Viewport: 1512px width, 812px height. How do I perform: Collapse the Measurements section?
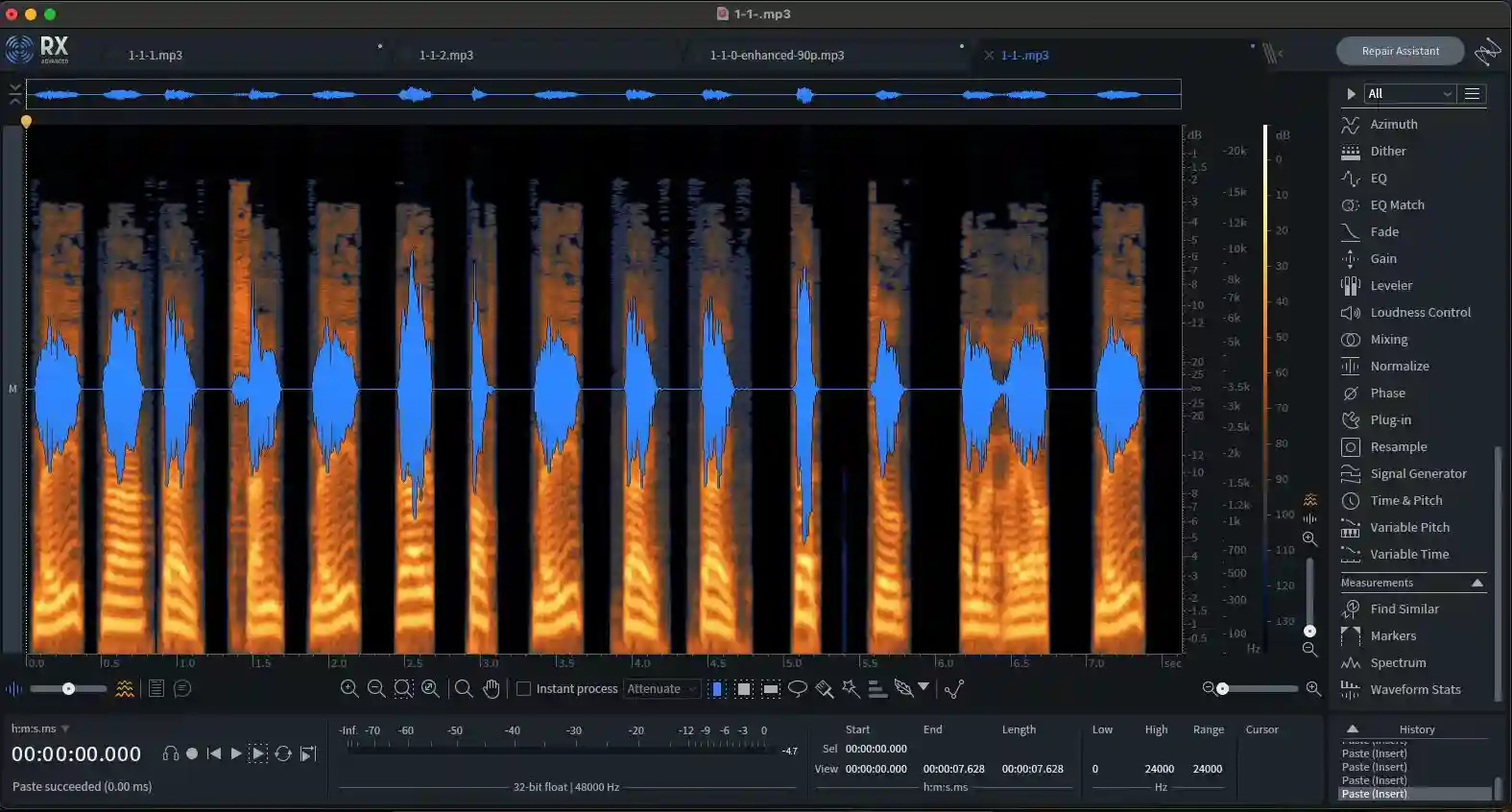[1476, 583]
